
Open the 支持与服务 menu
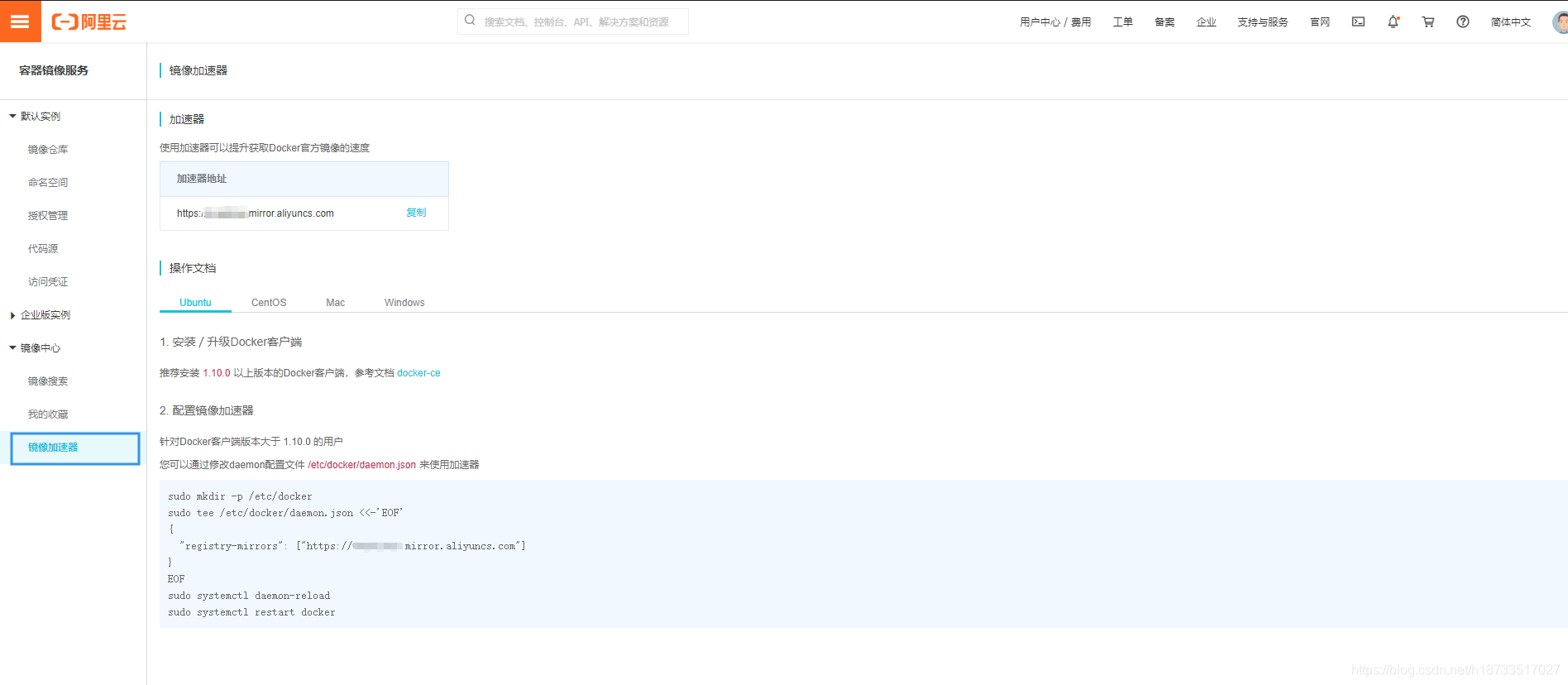pos(1263,22)
